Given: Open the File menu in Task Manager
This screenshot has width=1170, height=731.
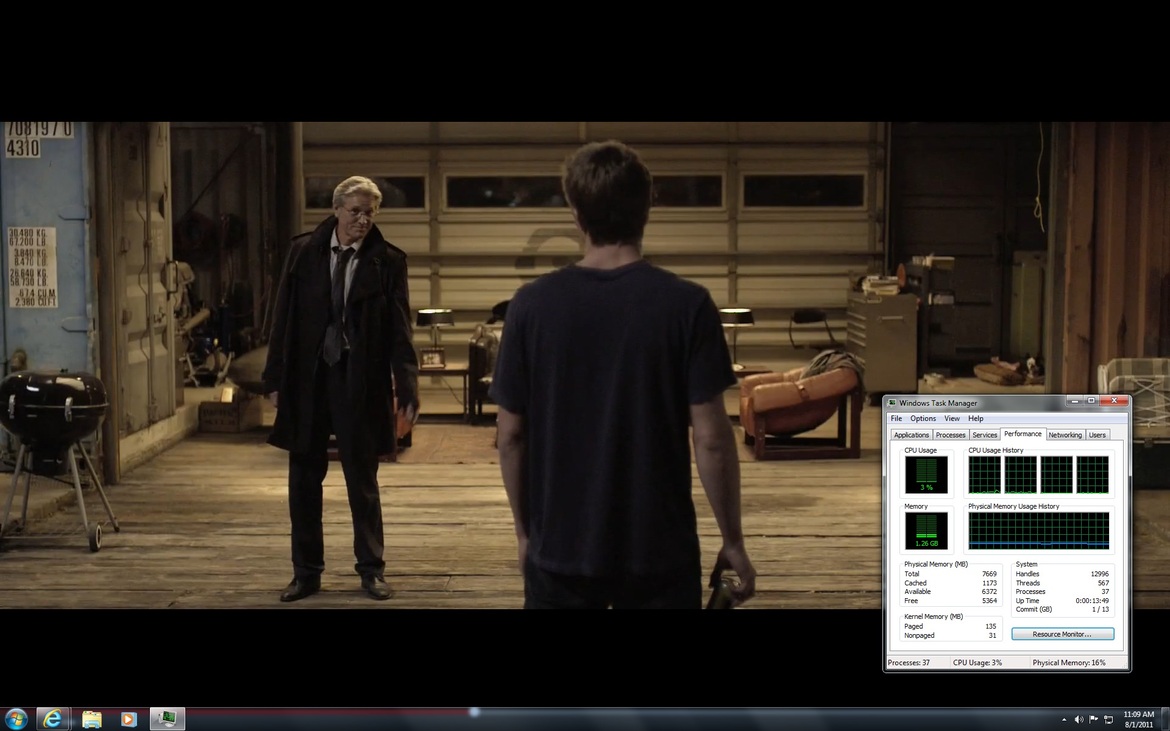Looking at the screenshot, I should (x=896, y=418).
